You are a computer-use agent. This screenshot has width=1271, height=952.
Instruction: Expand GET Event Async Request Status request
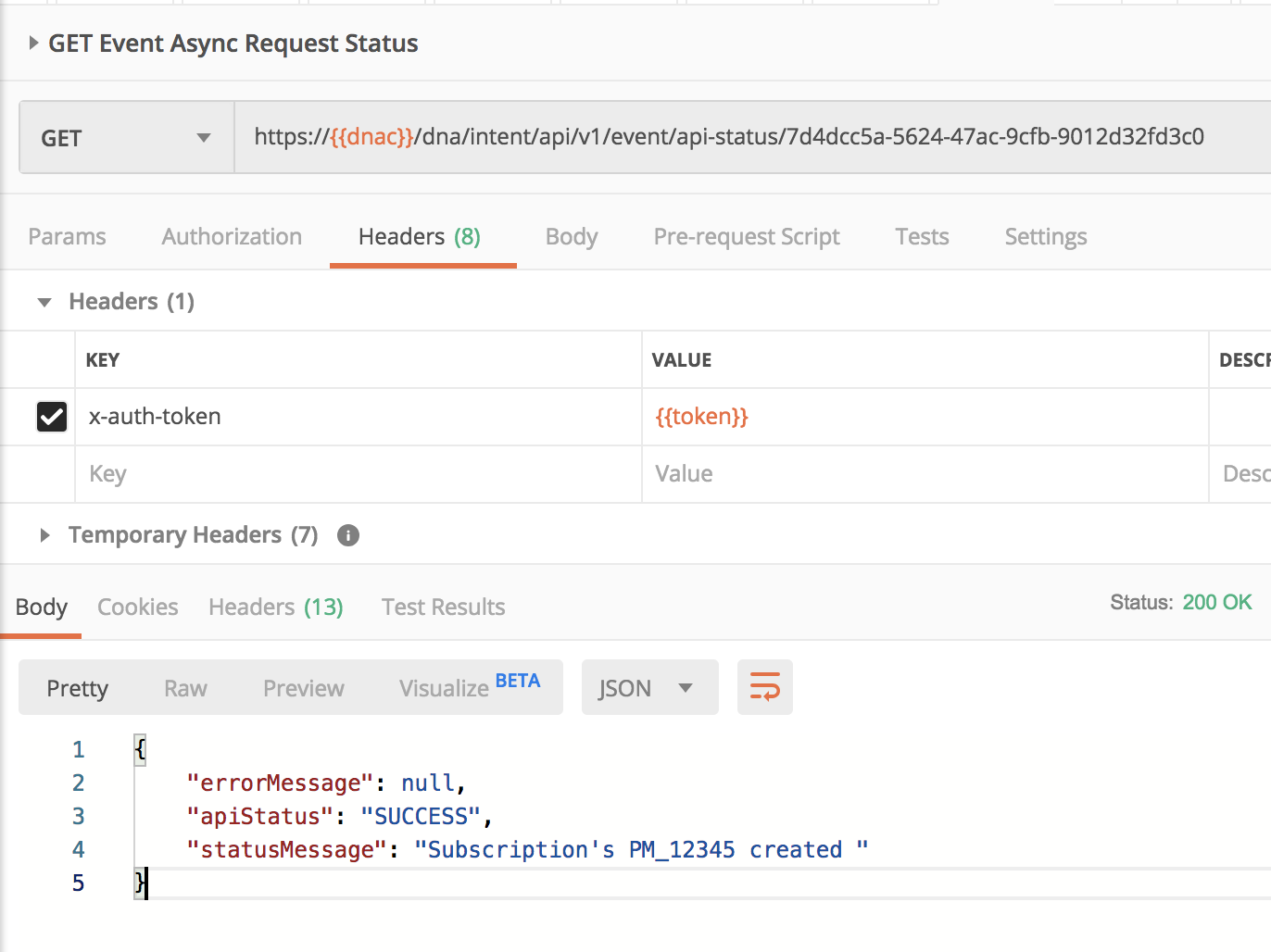[34, 43]
